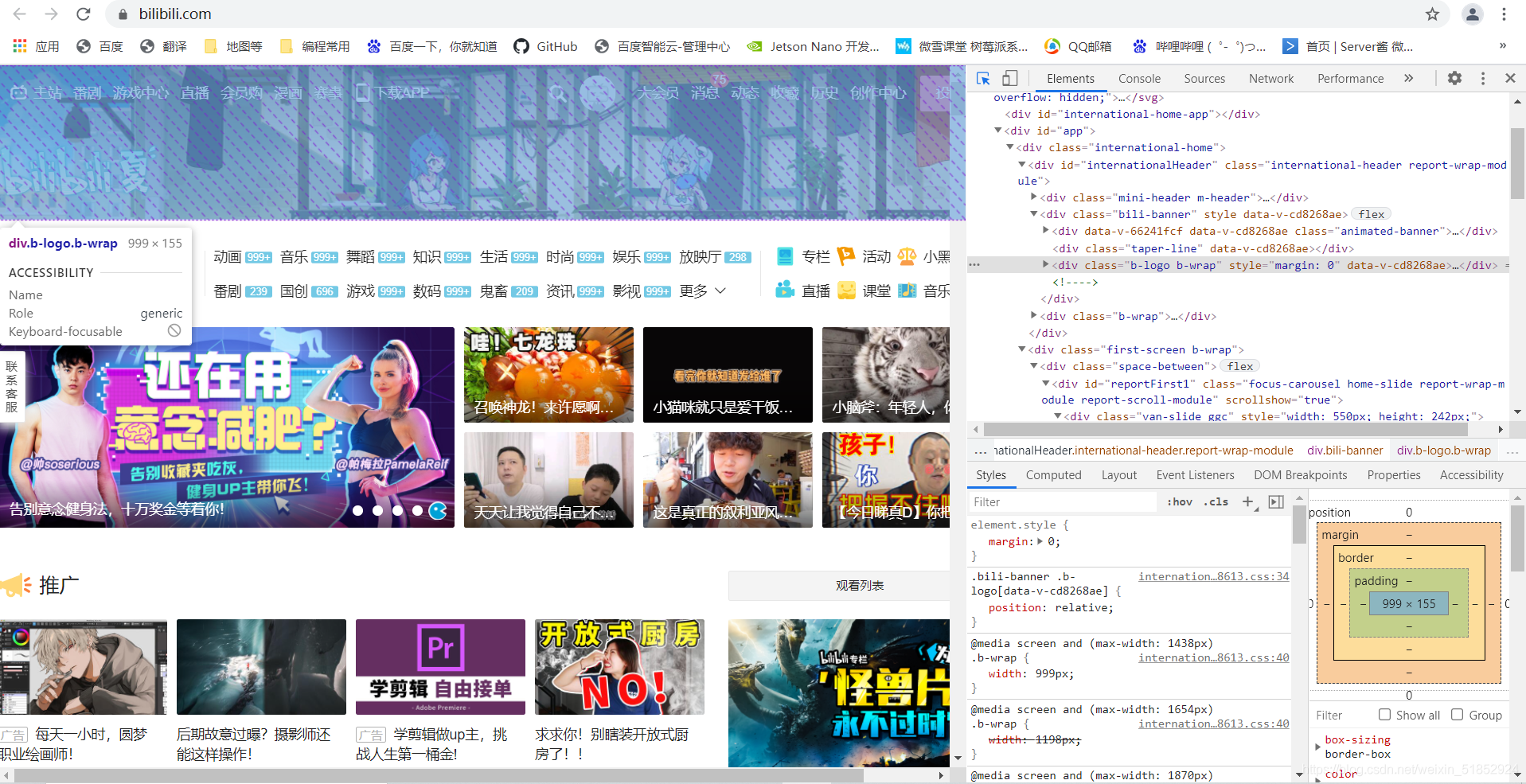Screen dimensions: 1526x784
Task: Open internation..8613.css:34 source link
Action: 1213,576
